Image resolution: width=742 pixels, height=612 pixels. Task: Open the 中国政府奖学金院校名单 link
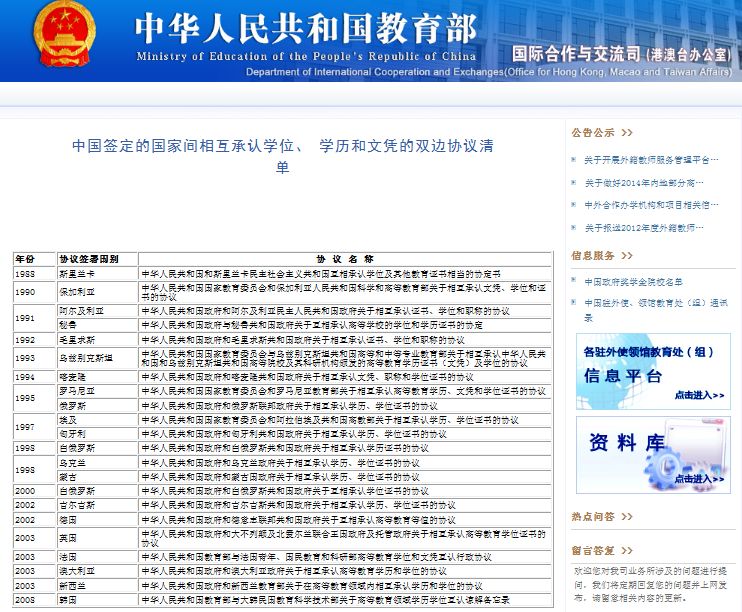[634, 282]
